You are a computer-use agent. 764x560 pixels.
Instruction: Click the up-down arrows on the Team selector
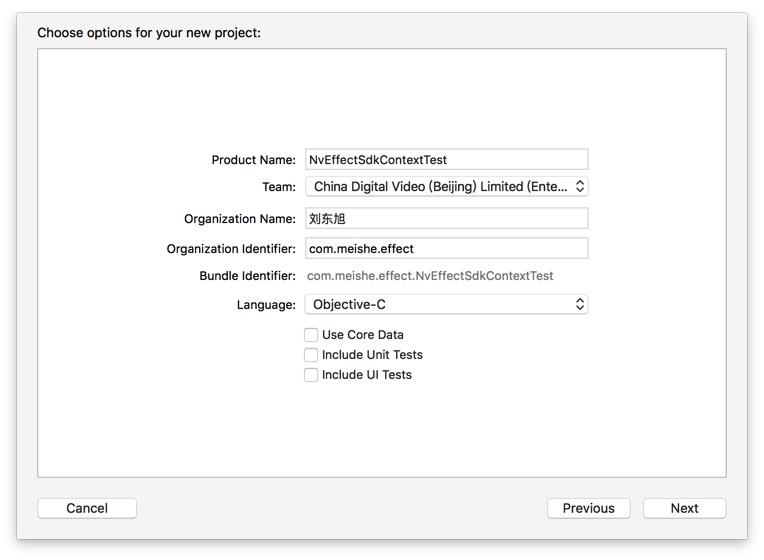pos(579,186)
